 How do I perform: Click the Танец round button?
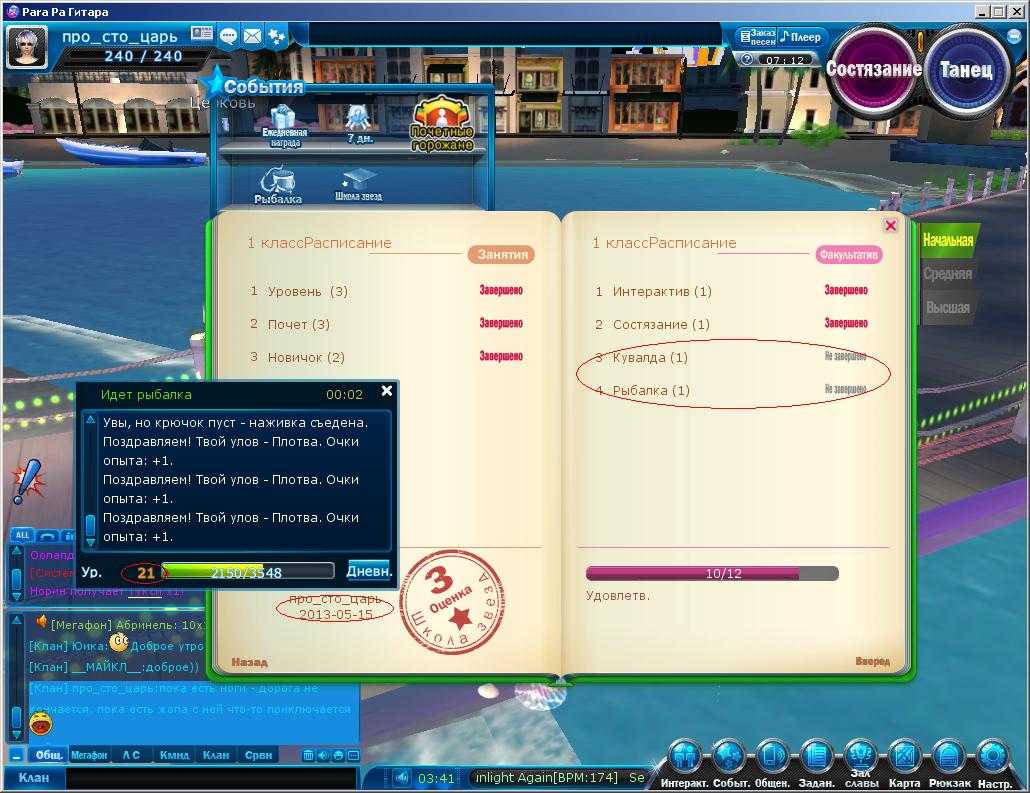[966, 70]
